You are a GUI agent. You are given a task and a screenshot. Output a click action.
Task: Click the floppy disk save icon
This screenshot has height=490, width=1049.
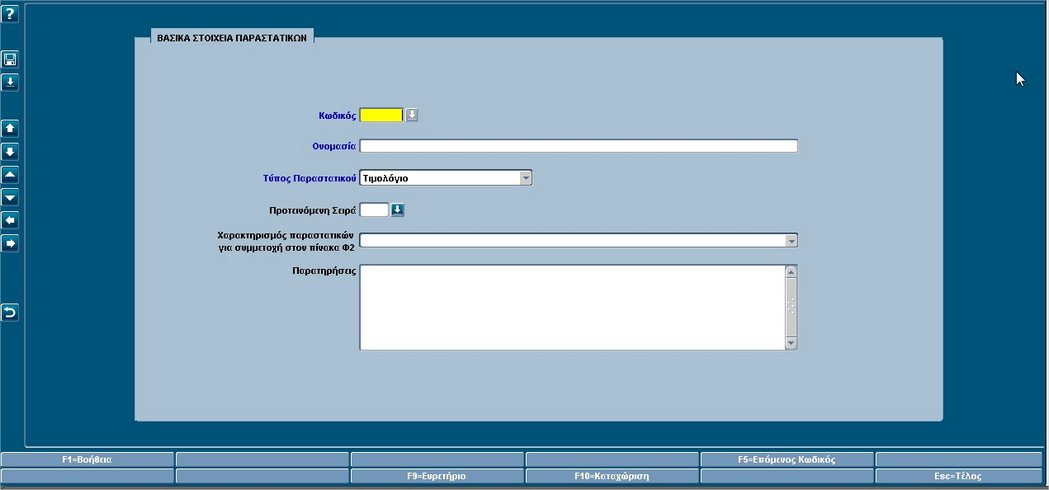tap(11, 60)
